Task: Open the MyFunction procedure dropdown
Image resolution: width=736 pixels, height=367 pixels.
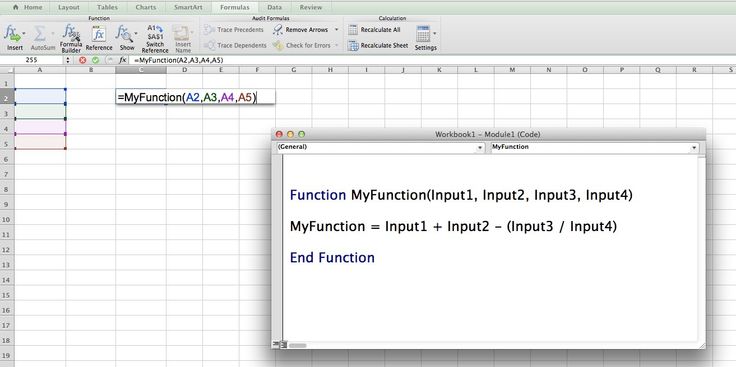Action: [x=594, y=147]
